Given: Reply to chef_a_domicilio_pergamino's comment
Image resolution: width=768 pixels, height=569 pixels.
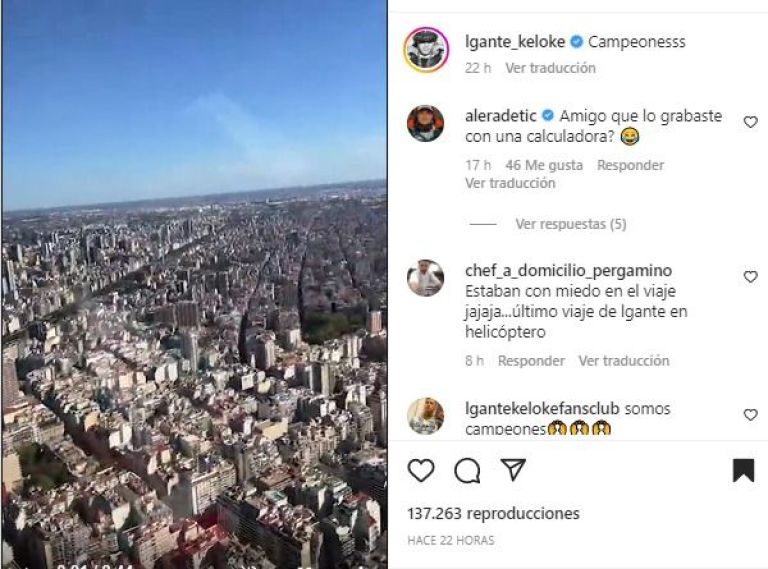Looking at the screenshot, I should (531, 361).
